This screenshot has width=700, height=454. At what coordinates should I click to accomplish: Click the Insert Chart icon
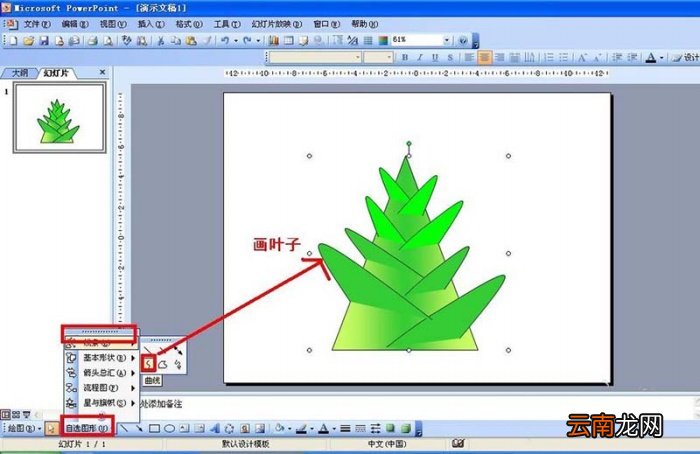pos(274,41)
